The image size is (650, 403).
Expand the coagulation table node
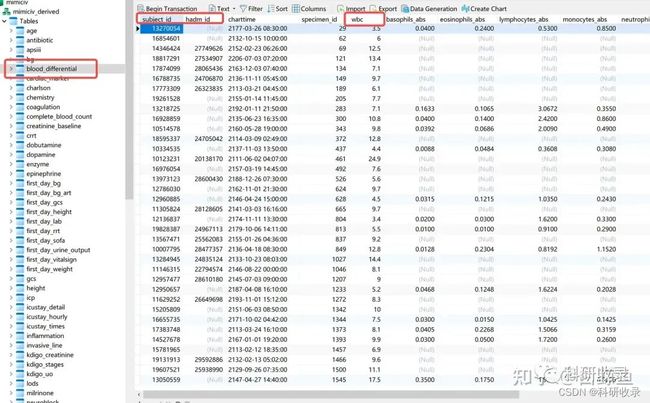[x=11, y=107]
